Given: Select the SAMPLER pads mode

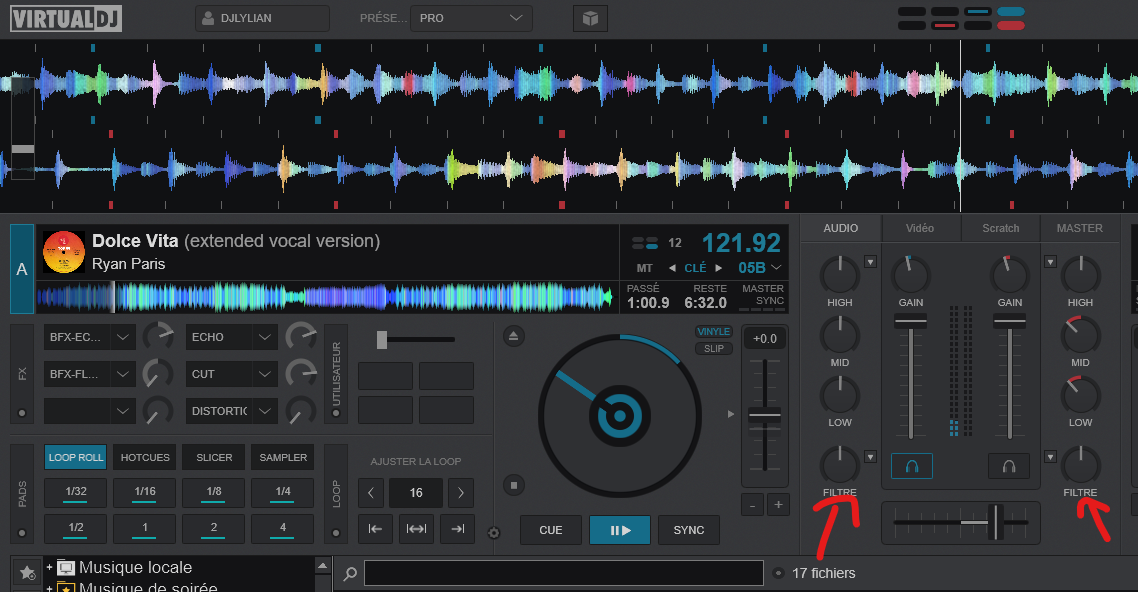Looking at the screenshot, I should pos(283,458).
